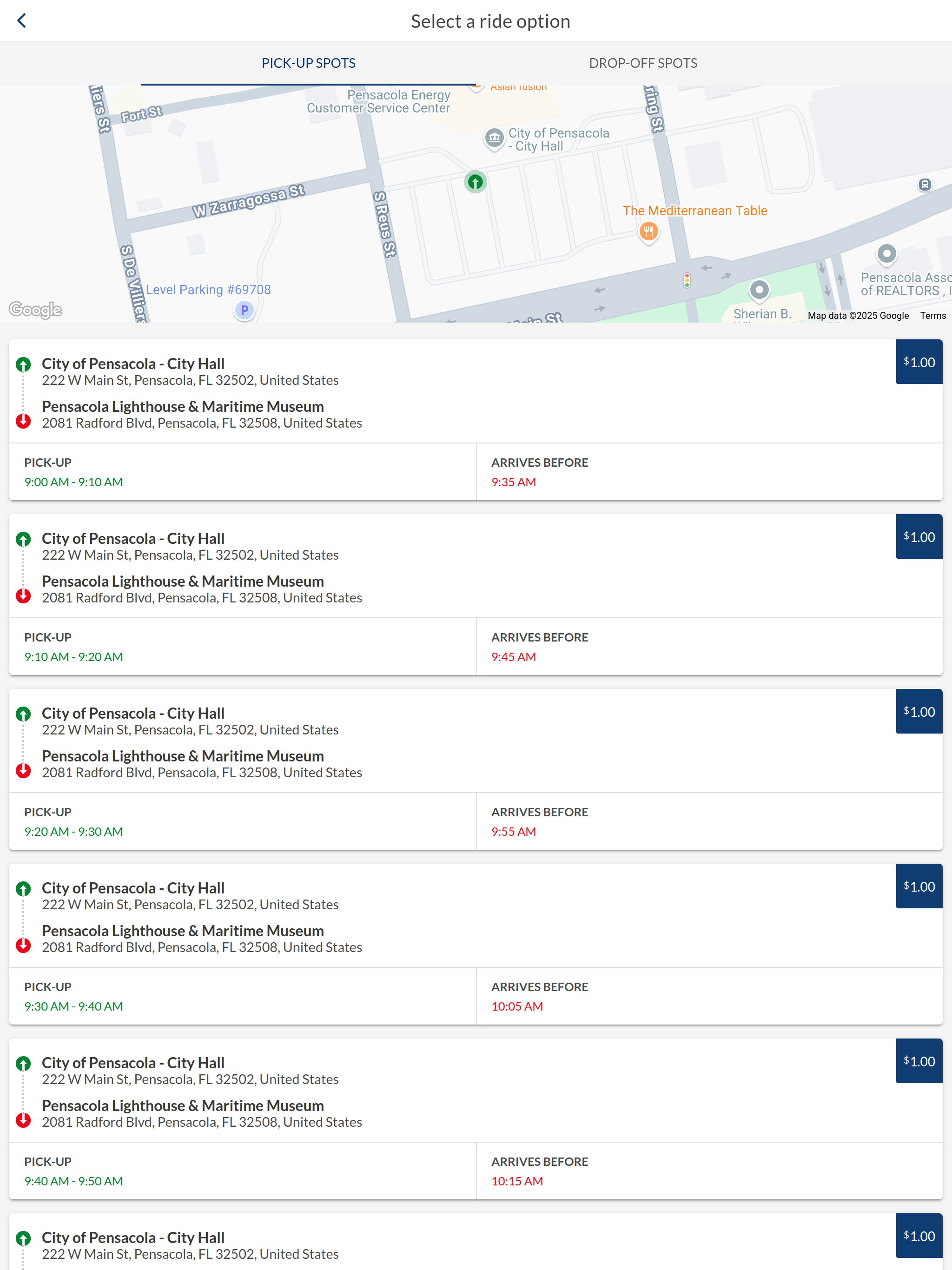Tap The Mediterranean Table restaurant pin
952x1270 pixels.
[x=648, y=232]
